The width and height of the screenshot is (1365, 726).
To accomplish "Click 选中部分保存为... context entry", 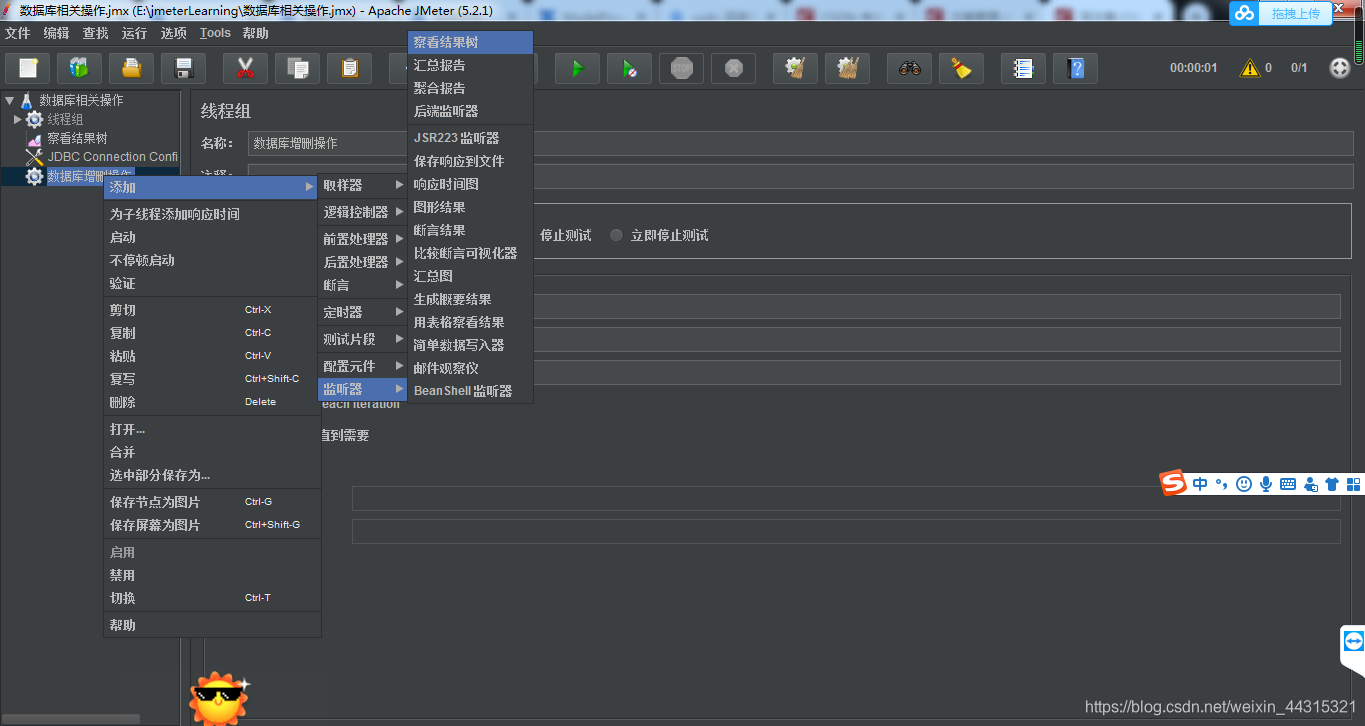I will coord(212,475).
